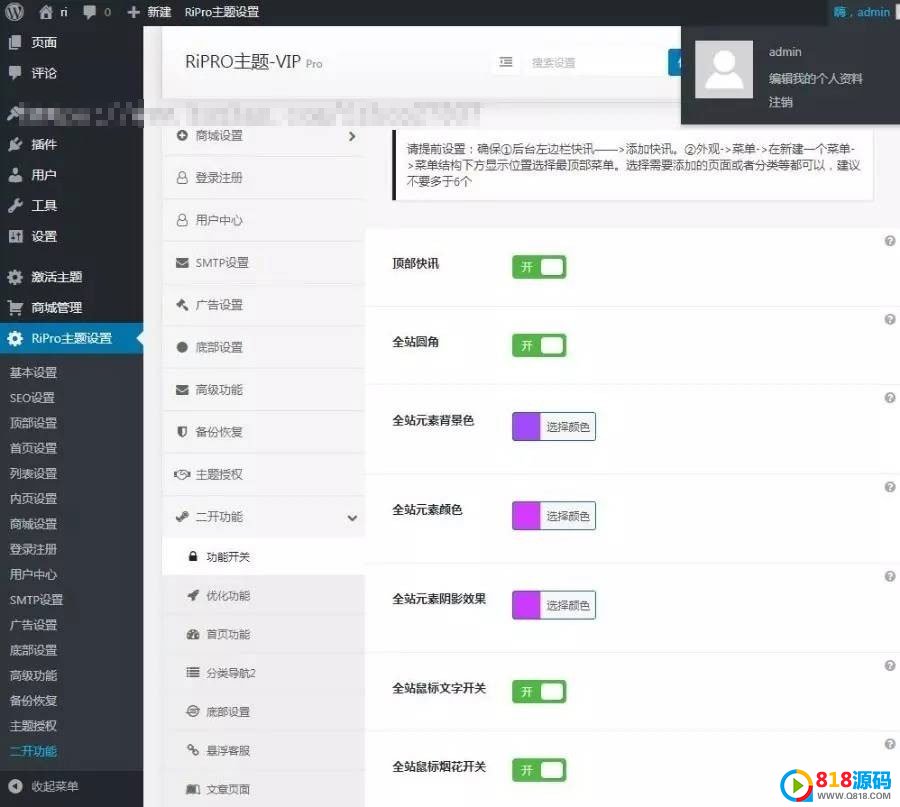Viewport: 900px width, 807px height.
Task: Click the 底部设置 circle icon in panel
Action: pyautogui.click(x=182, y=347)
